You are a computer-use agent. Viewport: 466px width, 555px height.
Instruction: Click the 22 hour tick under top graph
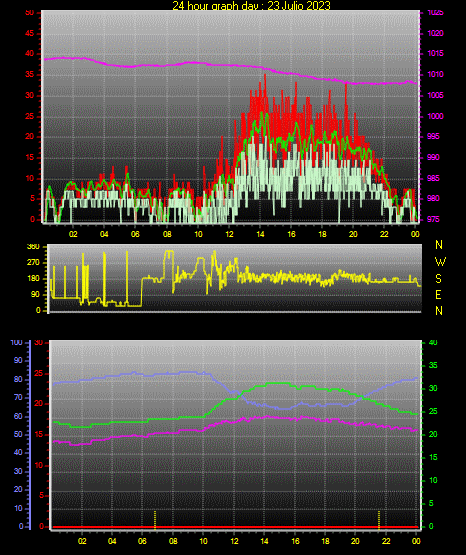tap(384, 234)
